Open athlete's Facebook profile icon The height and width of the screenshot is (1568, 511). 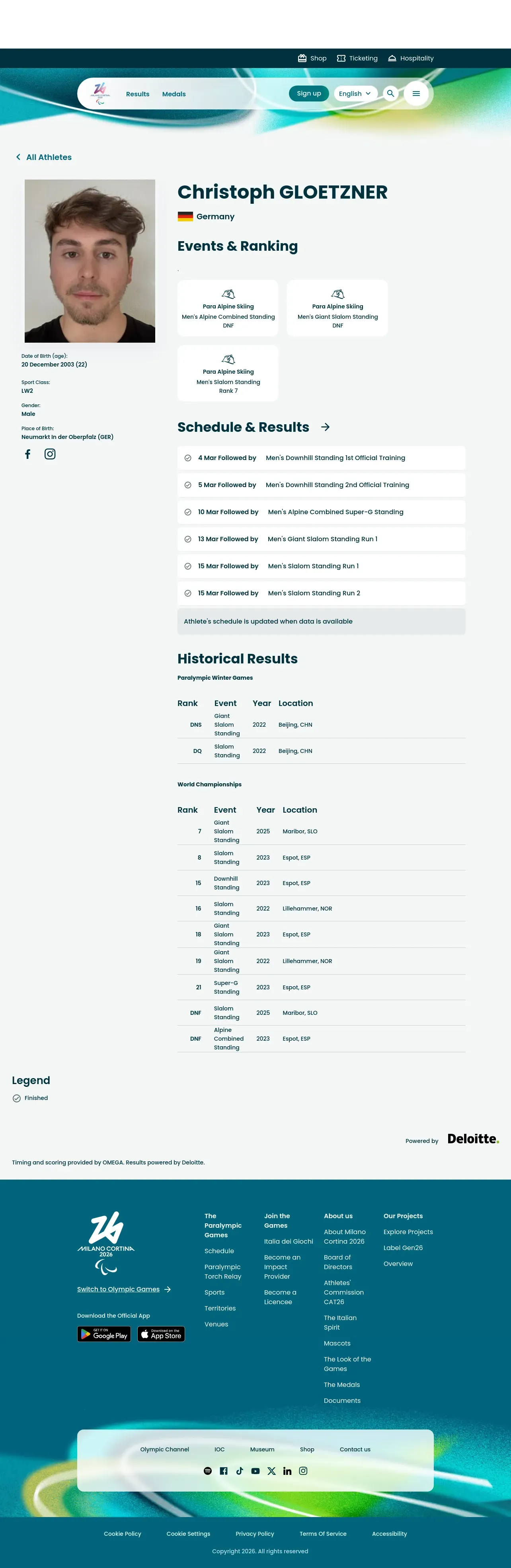[27, 454]
